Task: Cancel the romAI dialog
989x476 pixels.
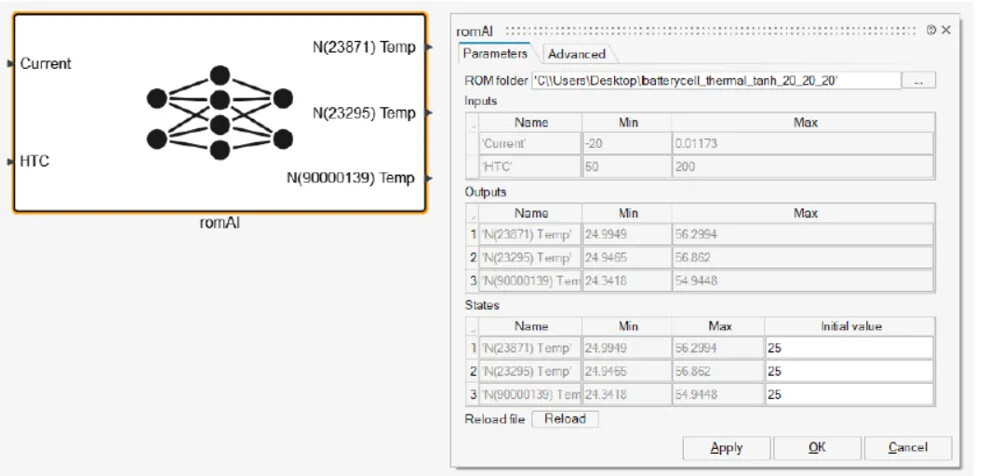Action: pos(907,447)
